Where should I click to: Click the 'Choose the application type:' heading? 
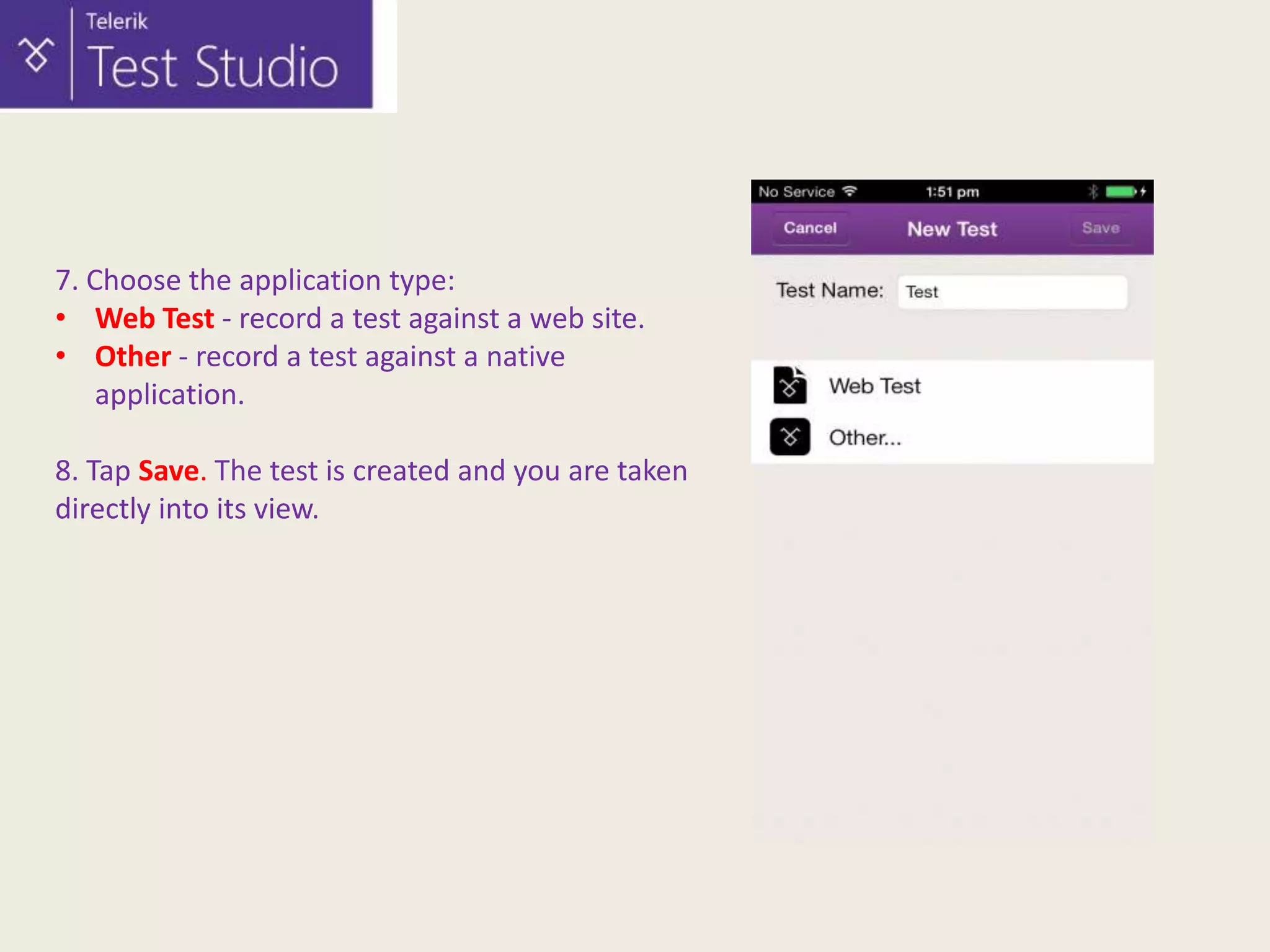click(270, 281)
